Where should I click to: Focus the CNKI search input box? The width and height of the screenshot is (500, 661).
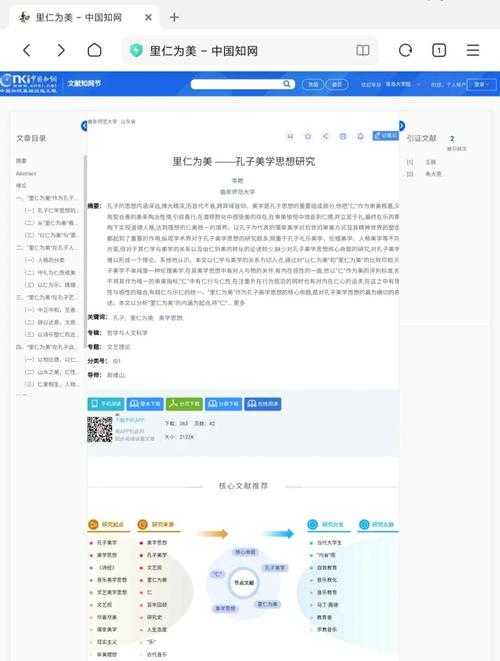[x=237, y=84]
